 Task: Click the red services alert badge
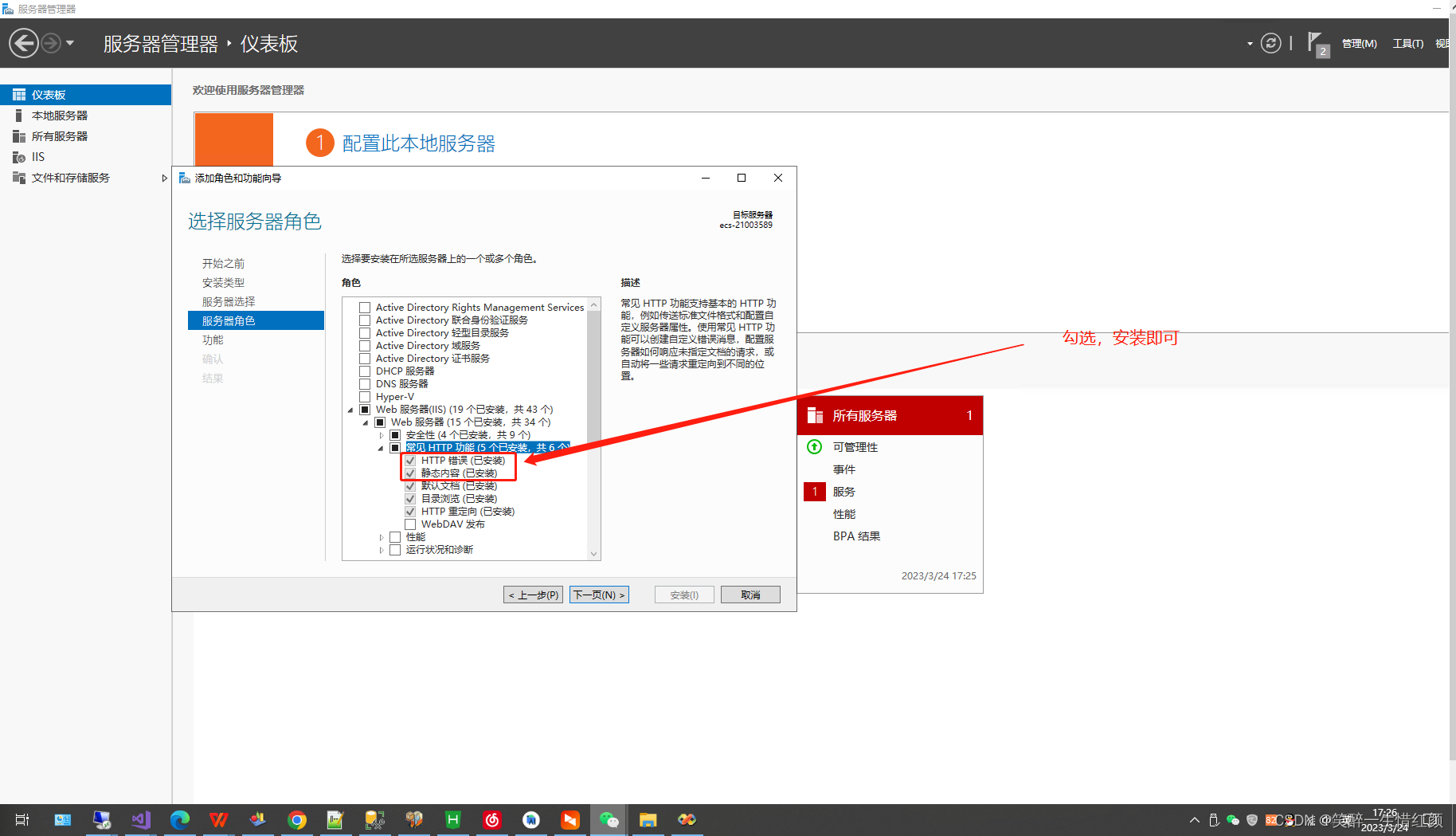point(815,492)
